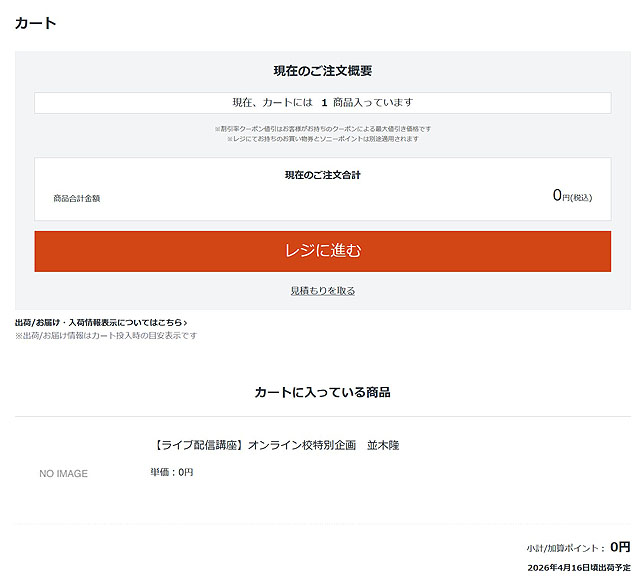
Task: Click the 2026年4月16日頃出荷予定 shipping date
Action: (x=578, y=567)
